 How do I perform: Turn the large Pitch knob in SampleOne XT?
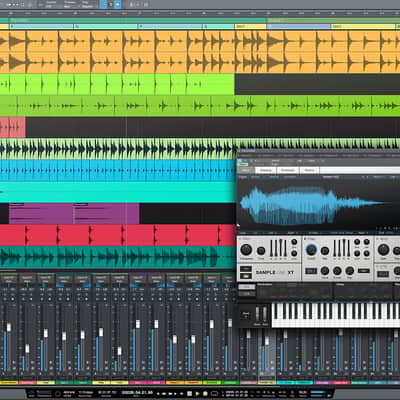[x=246, y=250]
